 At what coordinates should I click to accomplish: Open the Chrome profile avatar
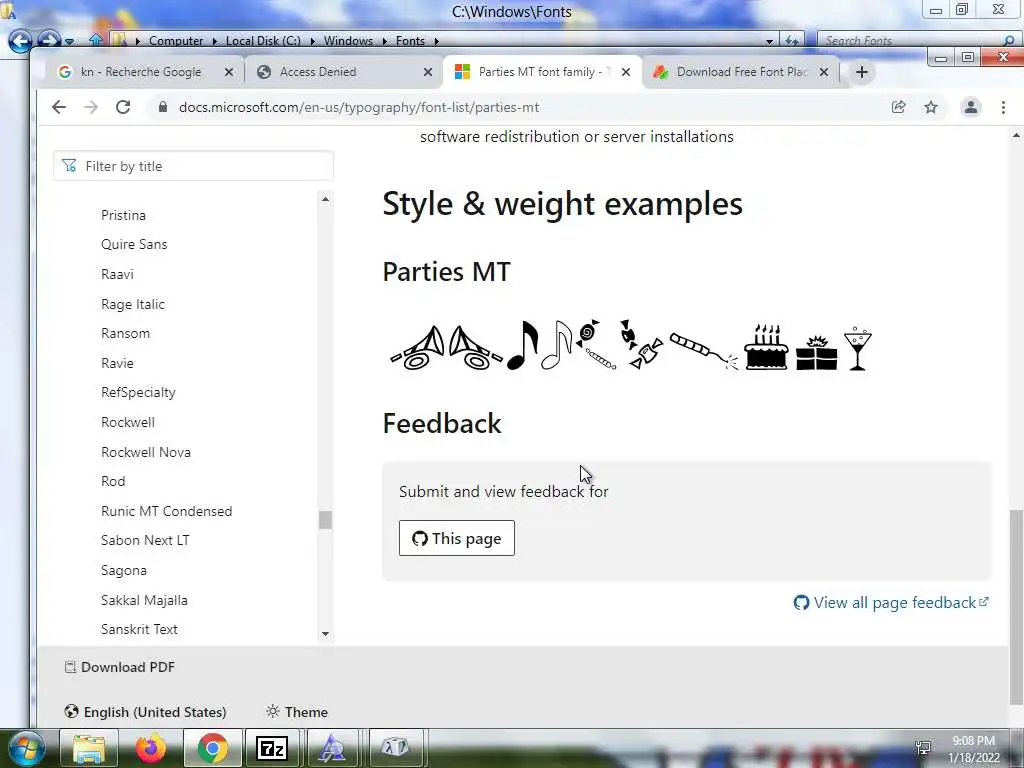click(970, 107)
